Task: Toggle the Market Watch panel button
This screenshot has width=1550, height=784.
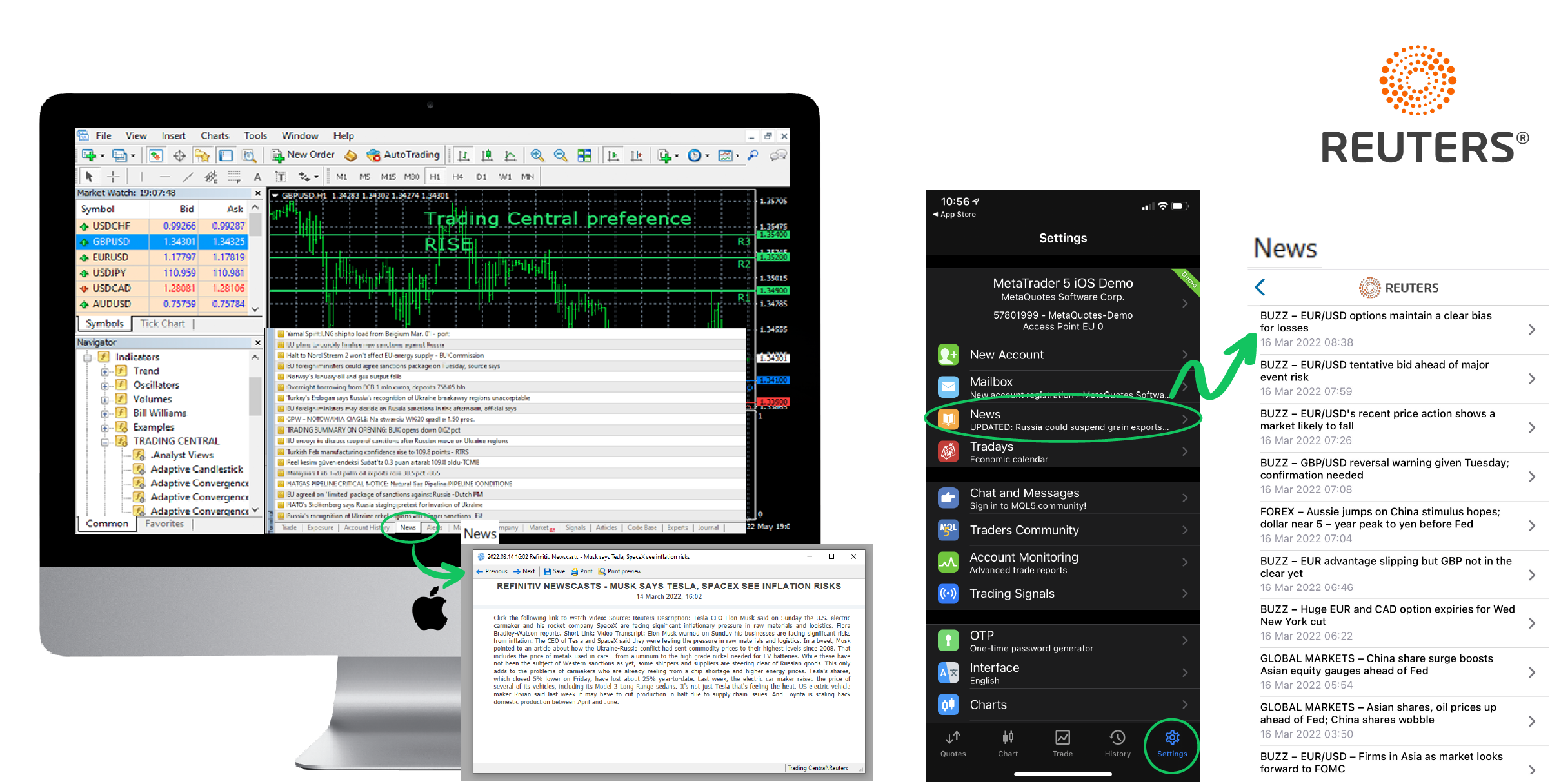Action: pos(155,155)
